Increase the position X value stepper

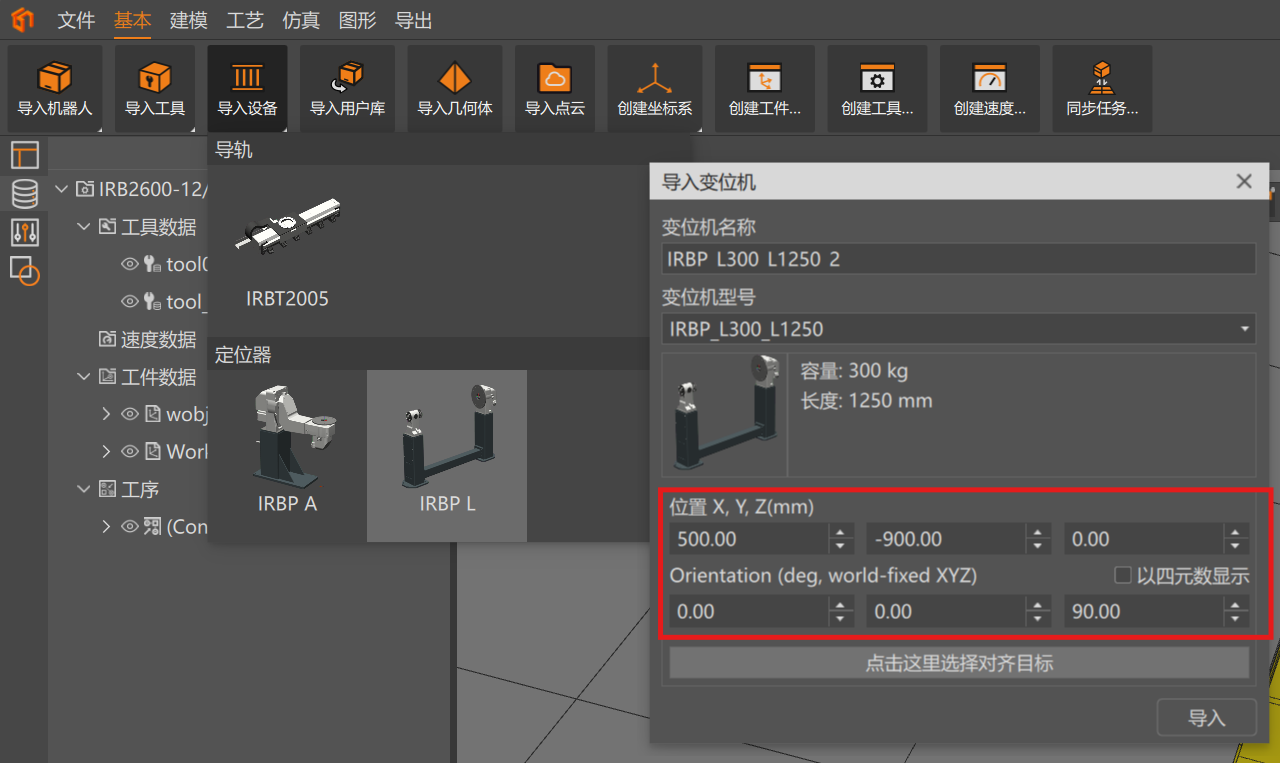841,532
